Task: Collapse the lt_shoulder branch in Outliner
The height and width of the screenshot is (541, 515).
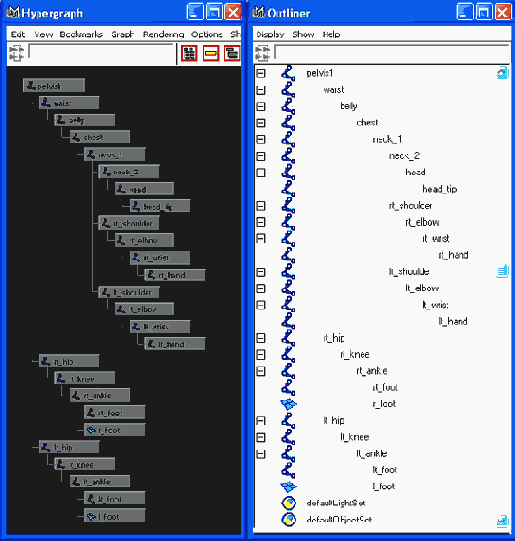Action: click(261, 272)
